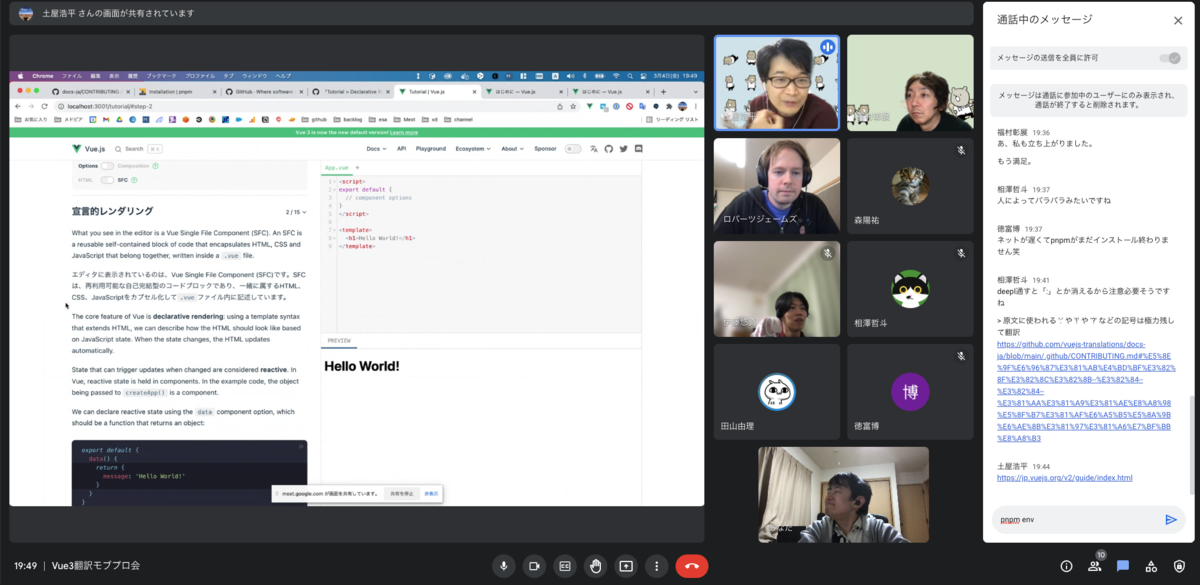
Task: Click 非表示 on the sharing banner
Action: 431,493
